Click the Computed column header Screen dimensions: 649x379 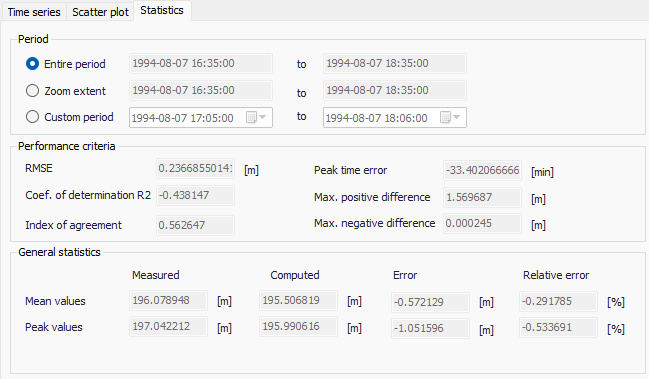pyautogui.click(x=295, y=275)
